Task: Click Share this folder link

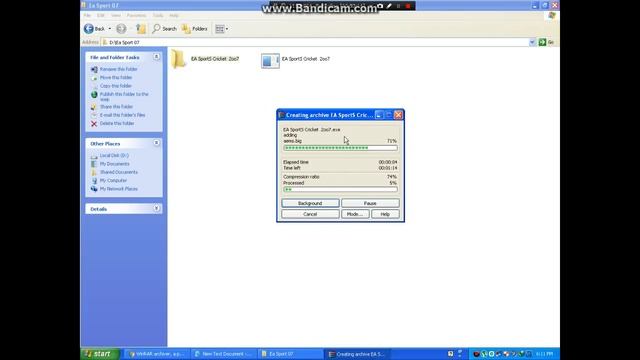Action: pyautogui.click(x=116, y=107)
